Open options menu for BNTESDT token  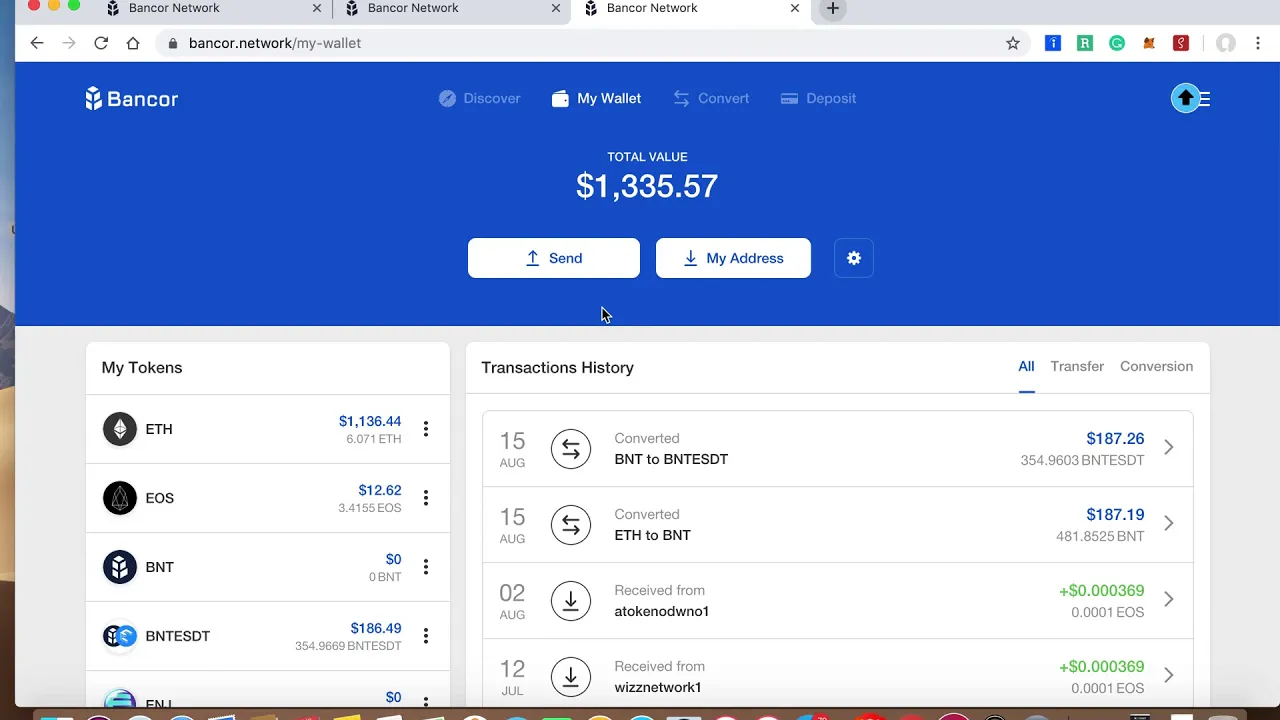tap(426, 636)
